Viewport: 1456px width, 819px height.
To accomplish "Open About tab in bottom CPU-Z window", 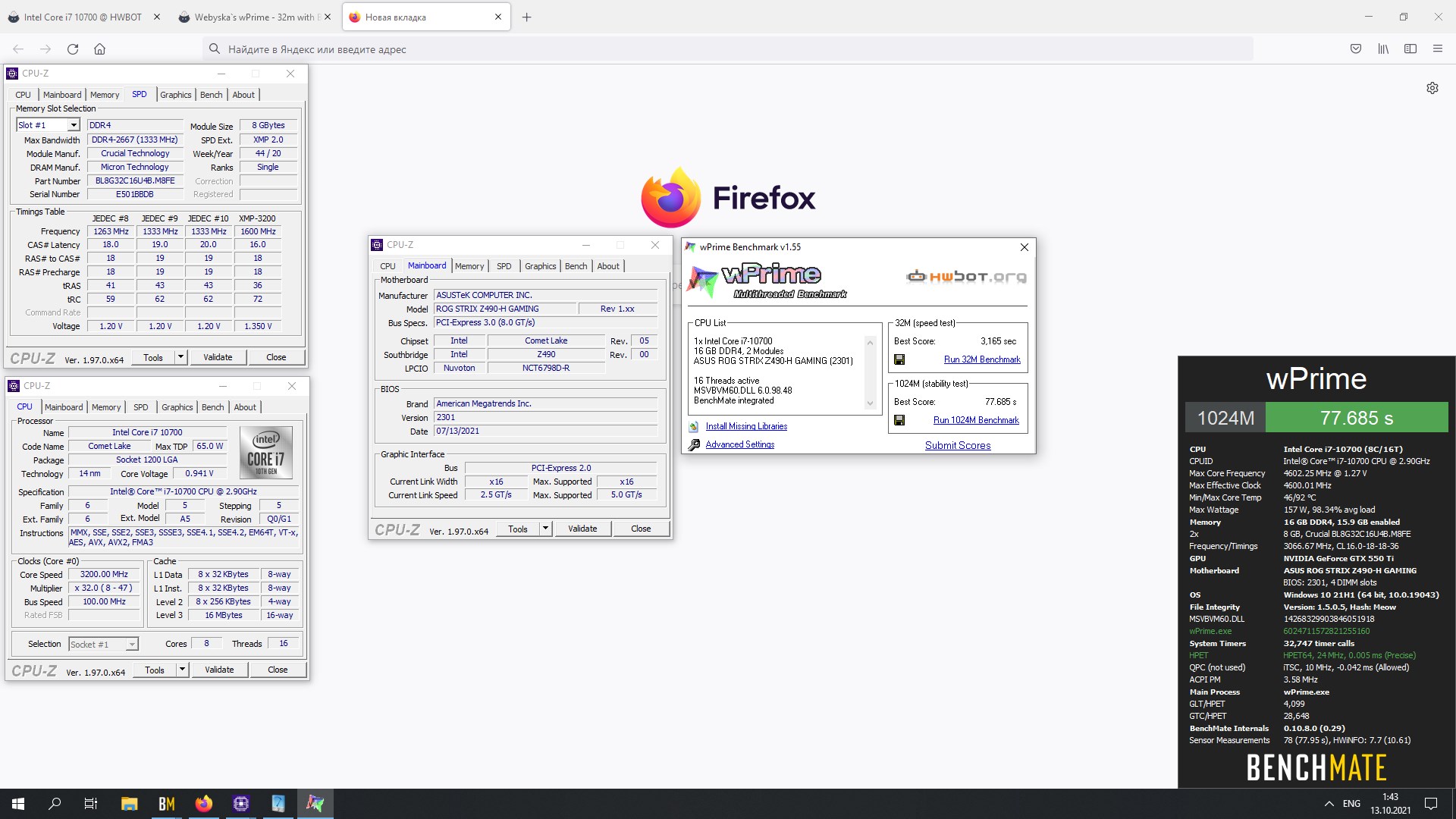I will tap(245, 407).
